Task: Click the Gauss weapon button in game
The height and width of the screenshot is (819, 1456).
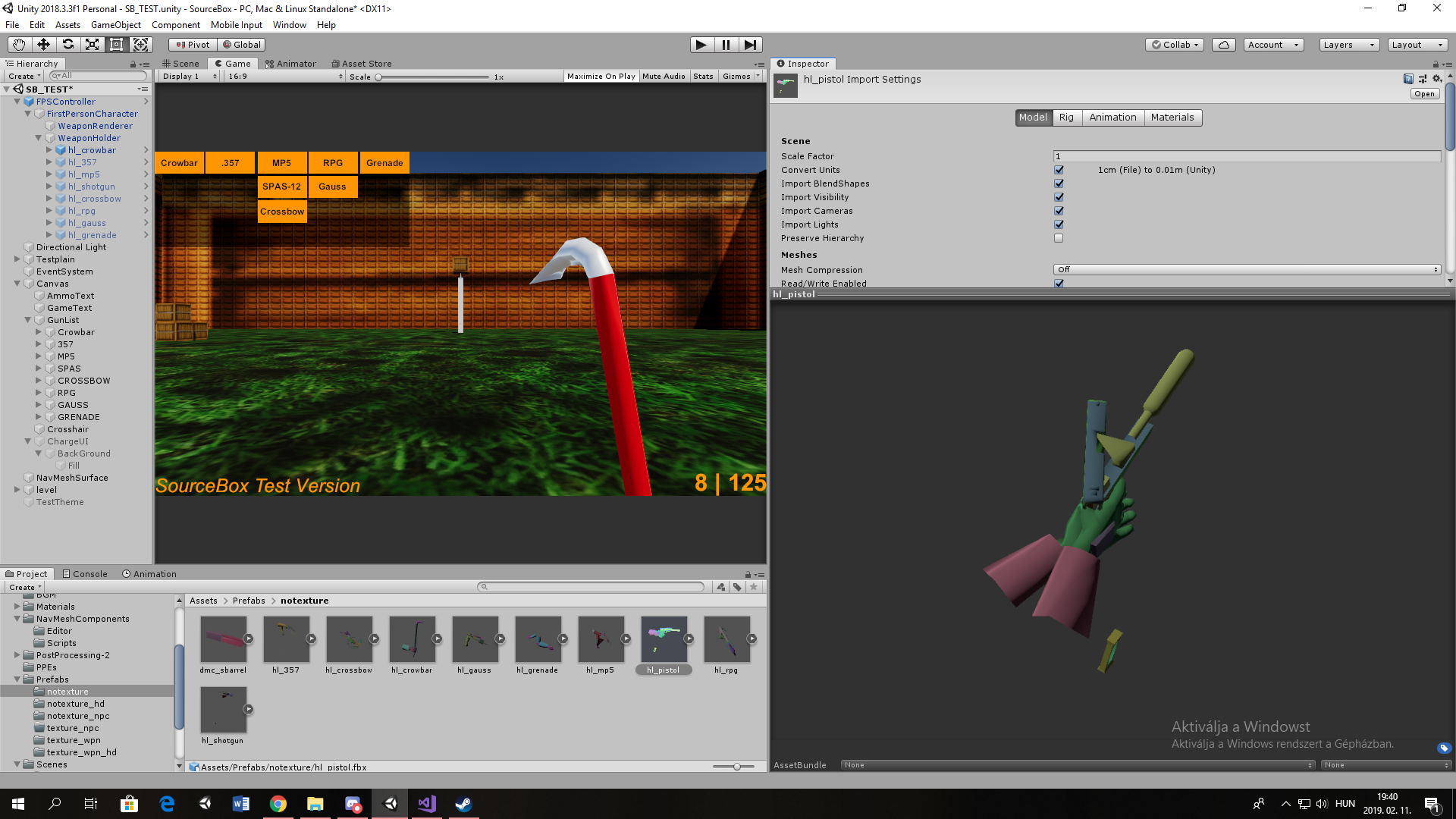Action: (332, 187)
